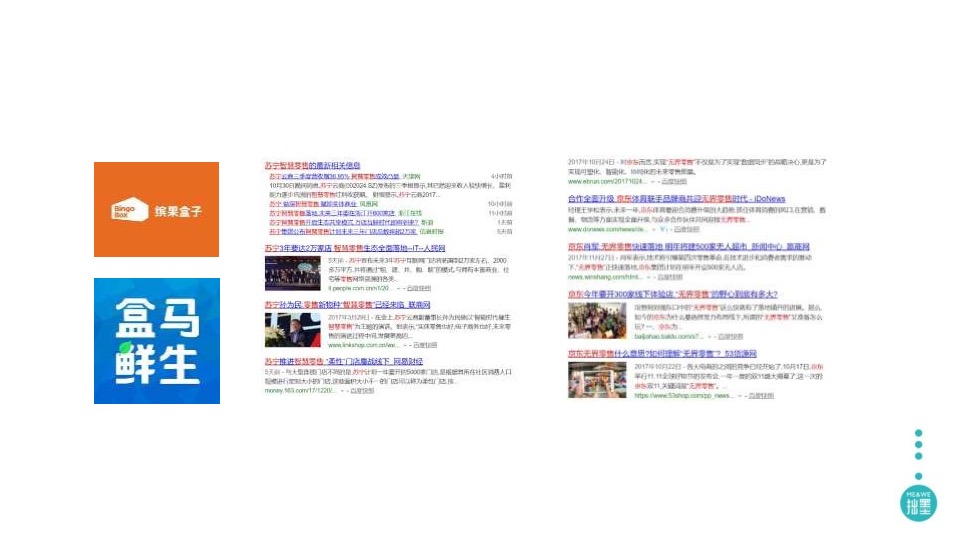The width and height of the screenshot is (960, 540).
Task: Click the www.linkshop.com.cn result URL
Action: 363,345
